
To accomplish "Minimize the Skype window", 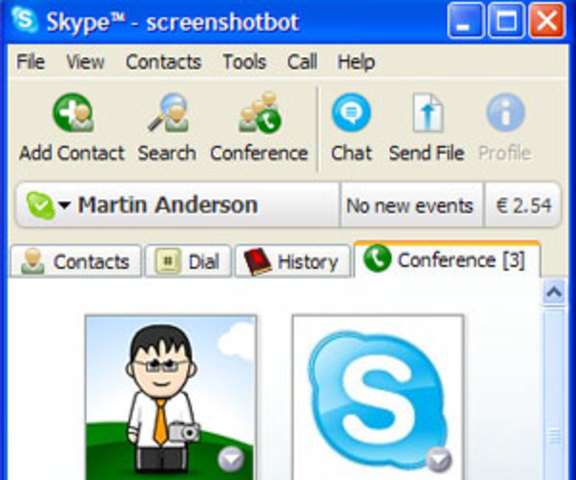I will coord(465,20).
